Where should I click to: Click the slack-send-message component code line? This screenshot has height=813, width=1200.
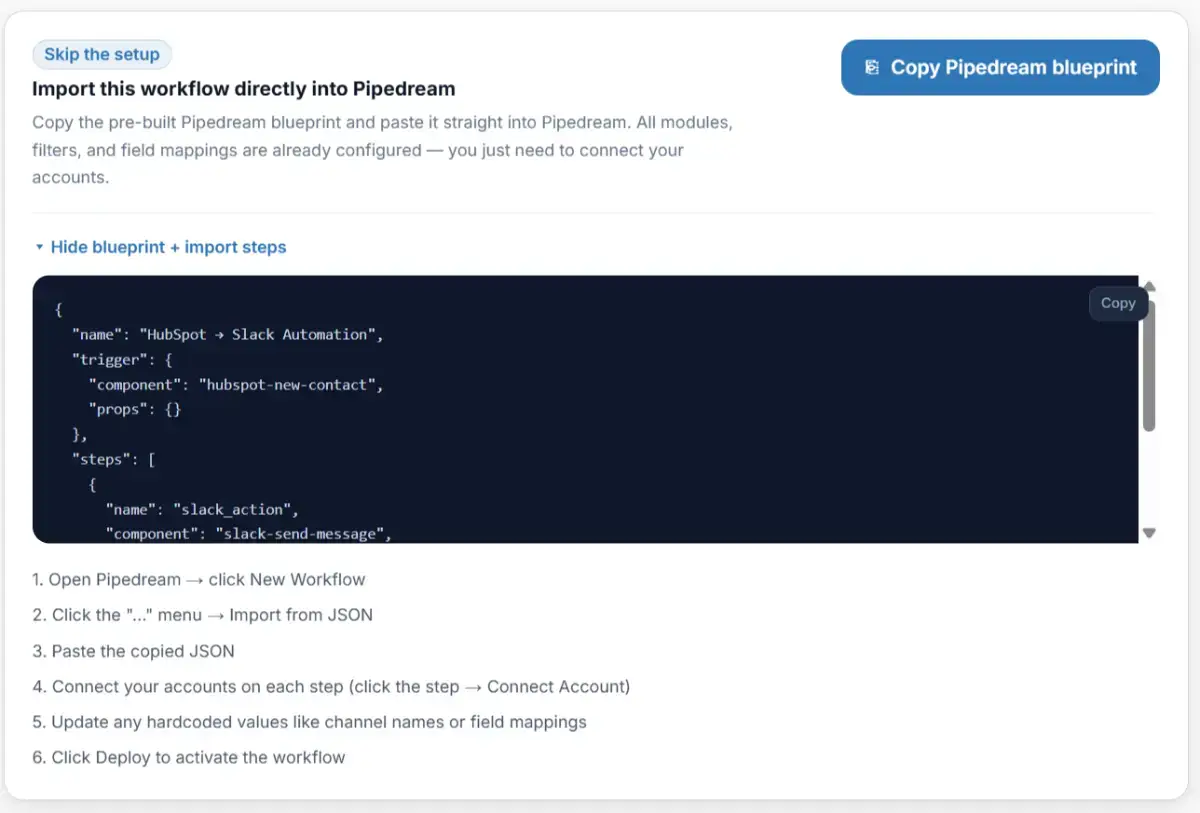point(249,534)
